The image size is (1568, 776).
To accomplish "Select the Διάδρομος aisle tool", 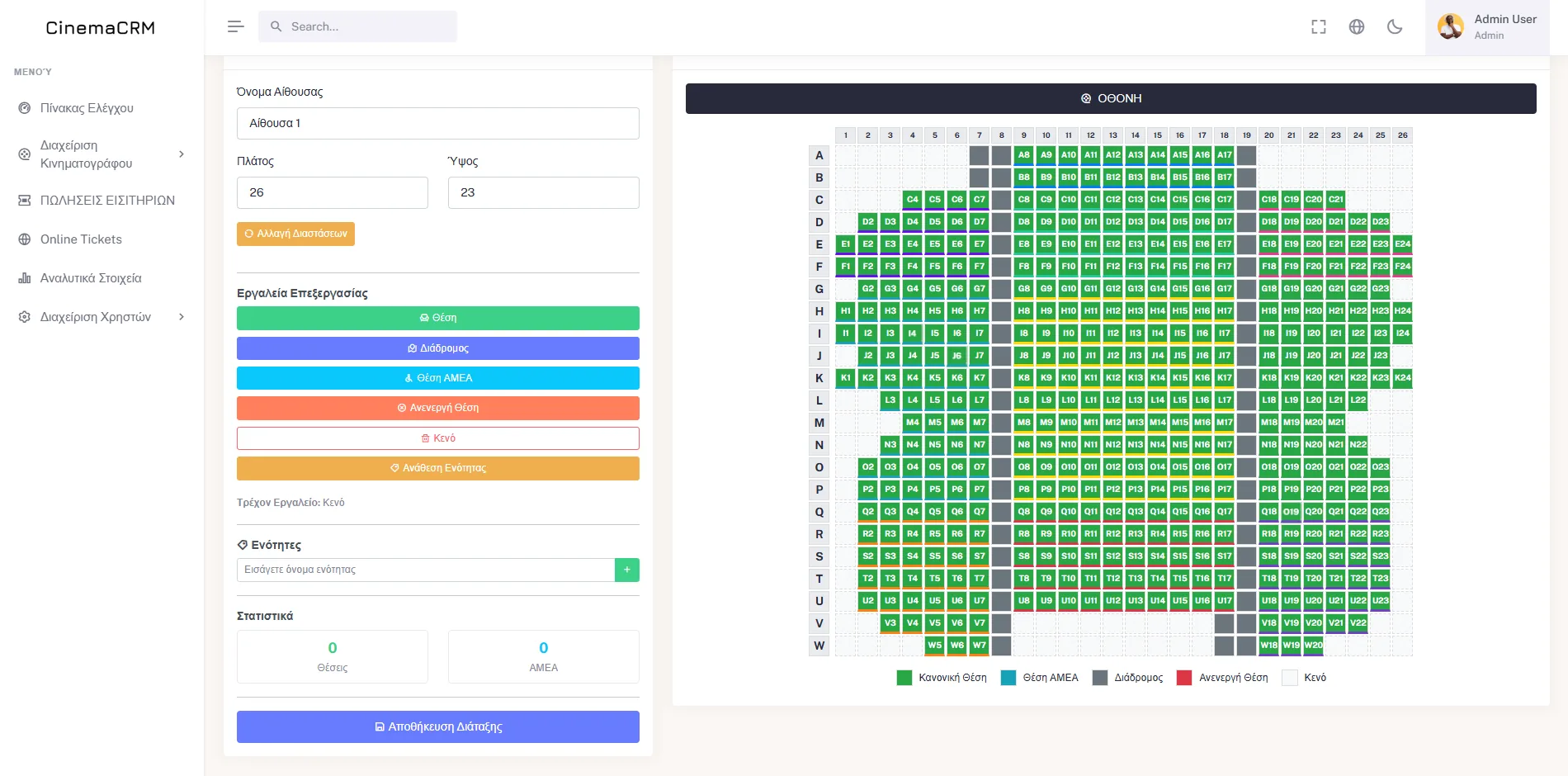I will click(438, 348).
